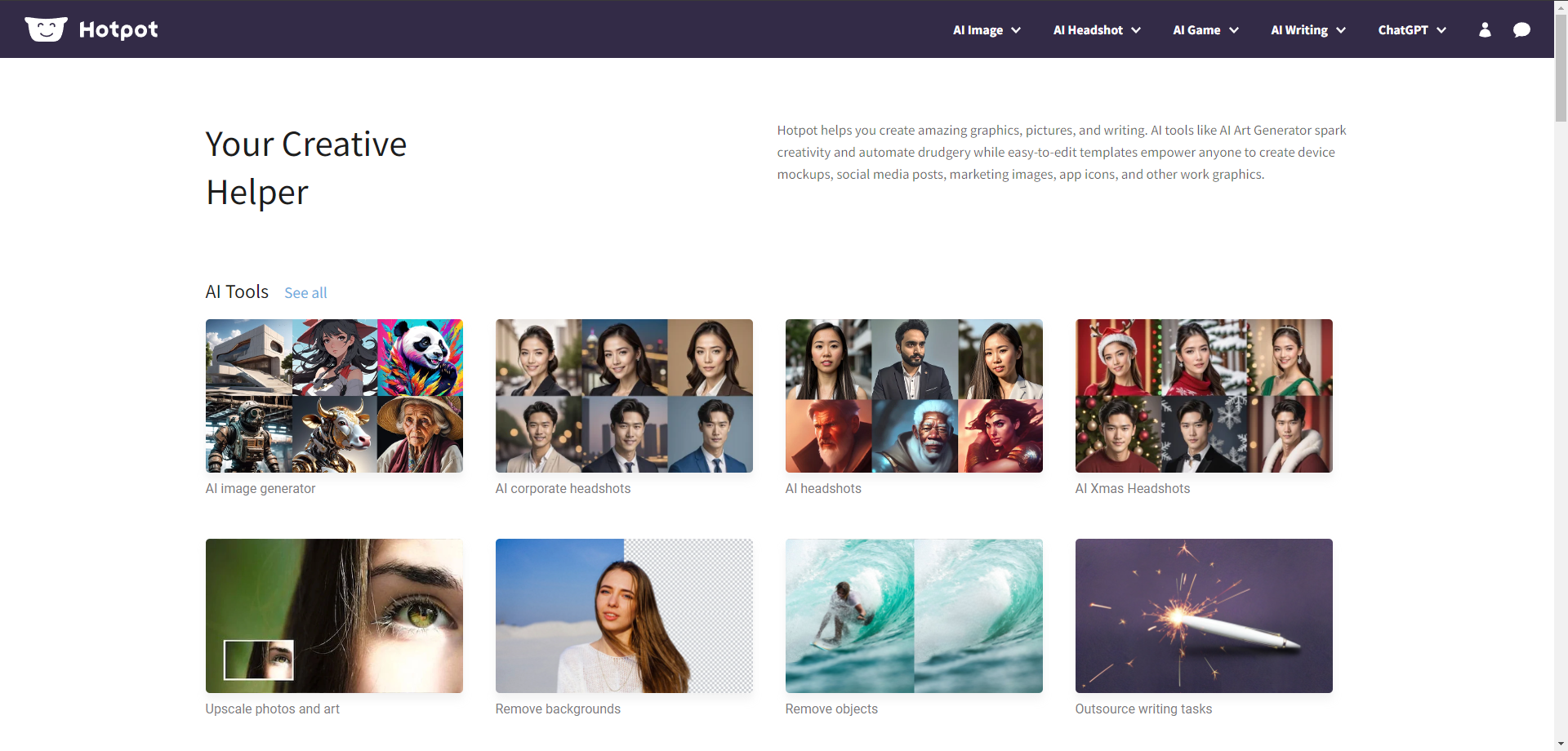Open the AI image generator thumbnail
Viewport: 1568px width, 751px height.
(x=334, y=396)
